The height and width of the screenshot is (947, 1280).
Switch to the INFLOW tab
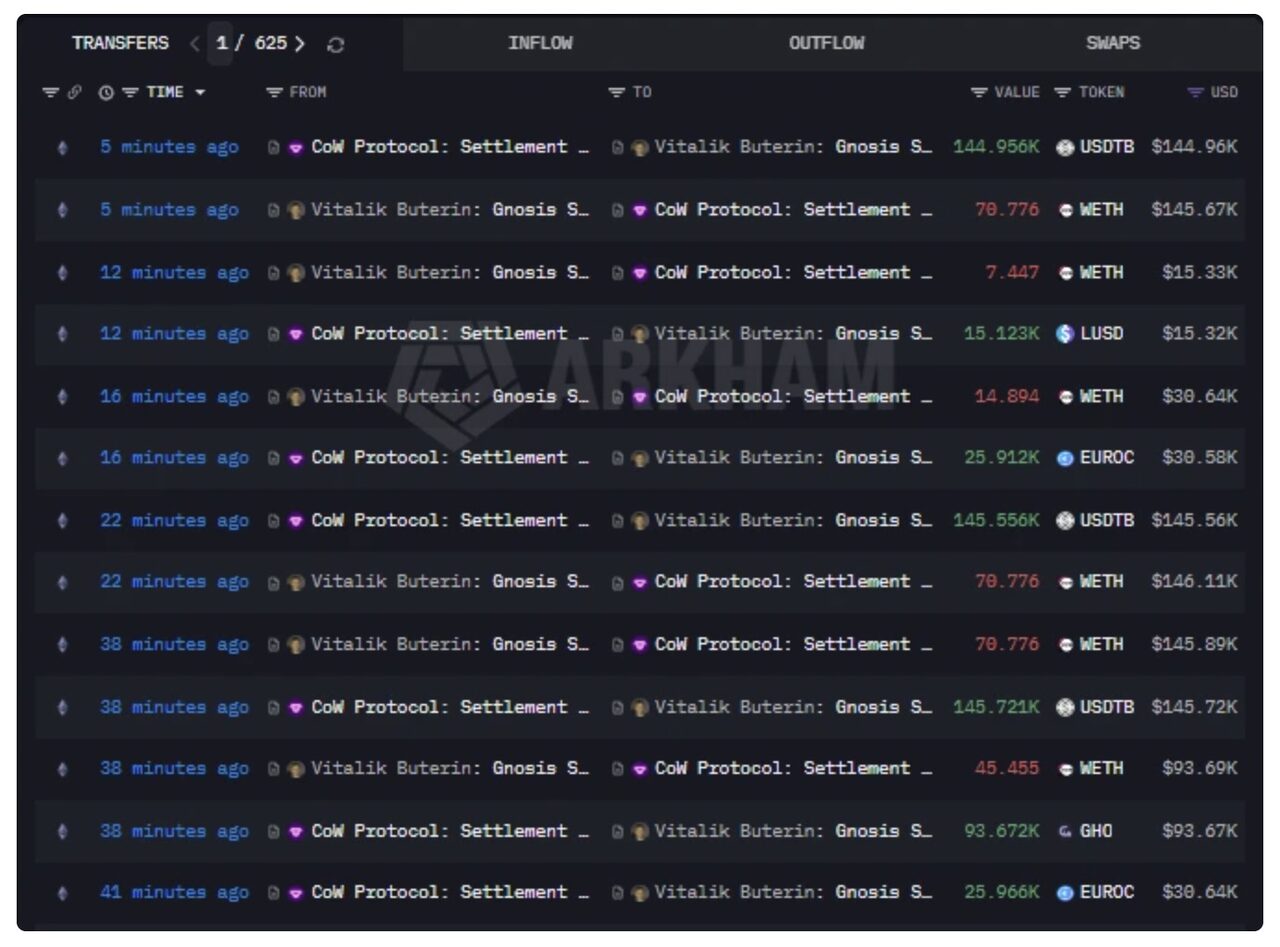(x=540, y=43)
